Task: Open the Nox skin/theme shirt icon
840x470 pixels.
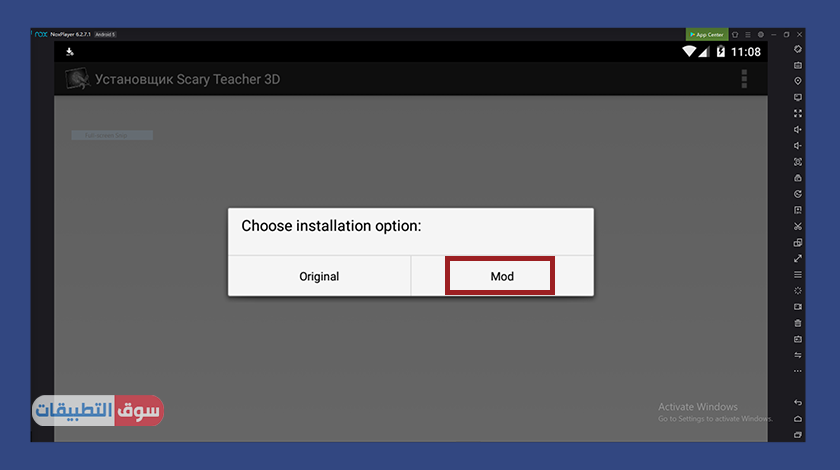Action: tap(735, 34)
